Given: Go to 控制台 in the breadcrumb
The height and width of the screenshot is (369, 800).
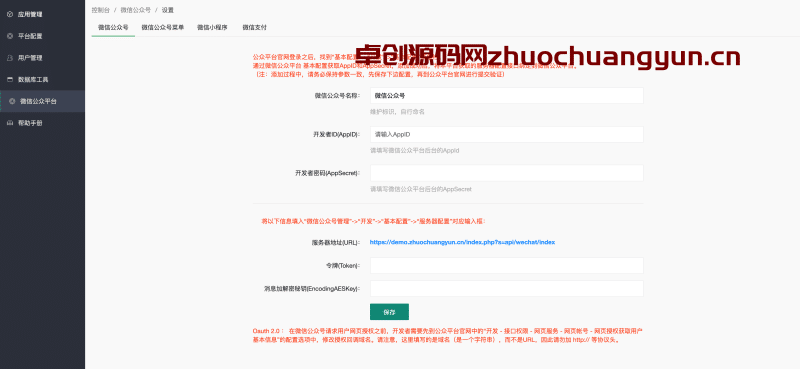Looking at the screenshot, I should click(x=101, y=10).
